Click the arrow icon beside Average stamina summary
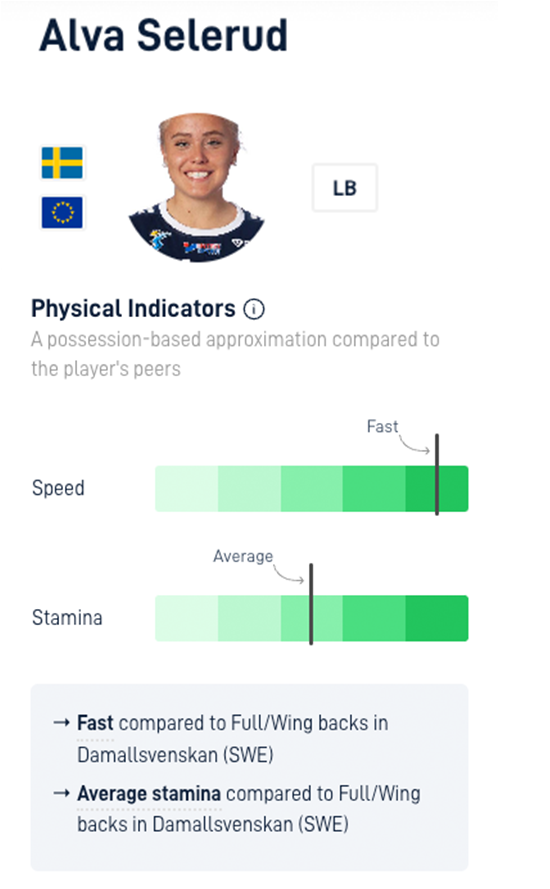 (61, 793)
